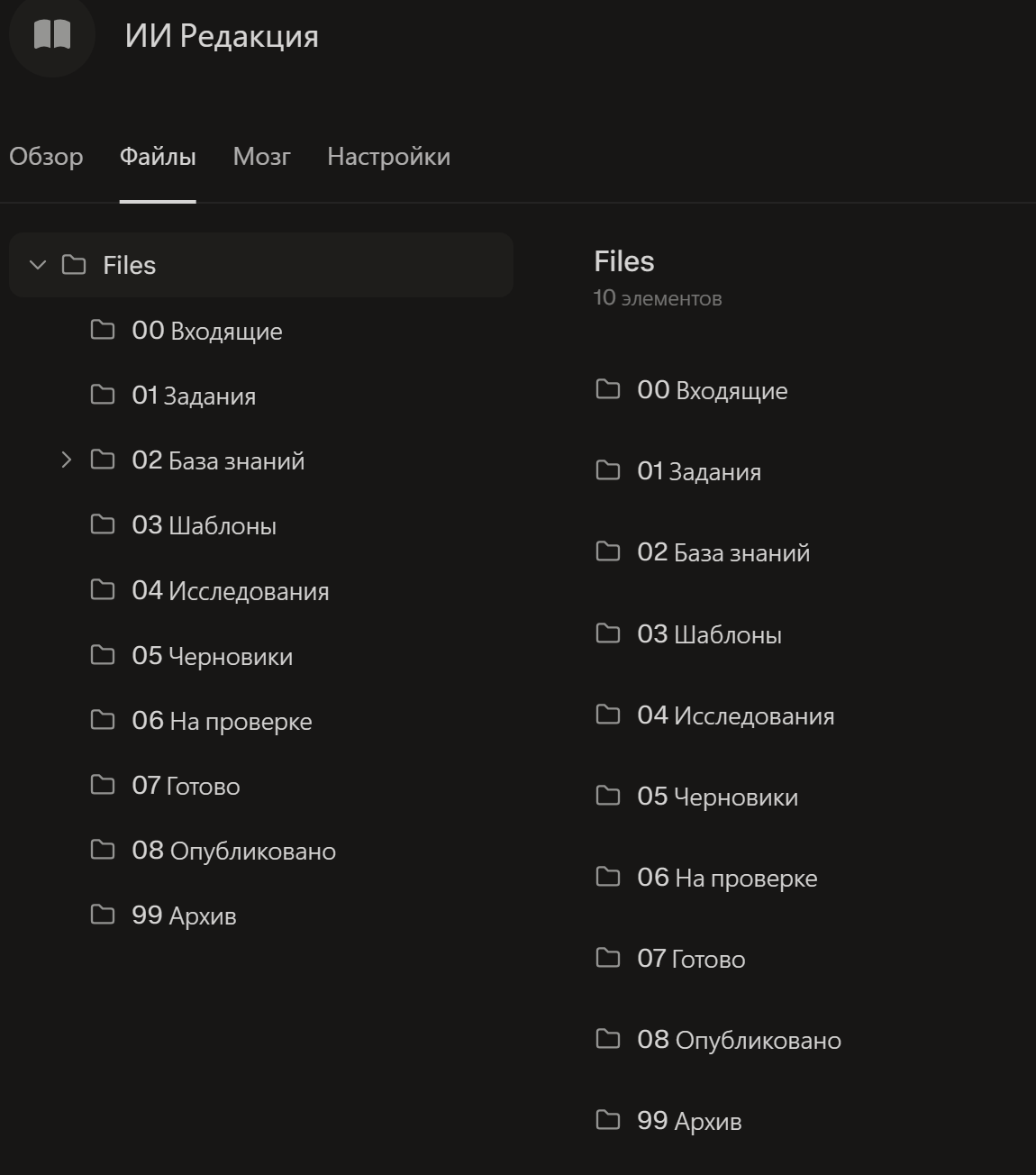Select 99 Архив label in the left tree

(x=184, y=915)
